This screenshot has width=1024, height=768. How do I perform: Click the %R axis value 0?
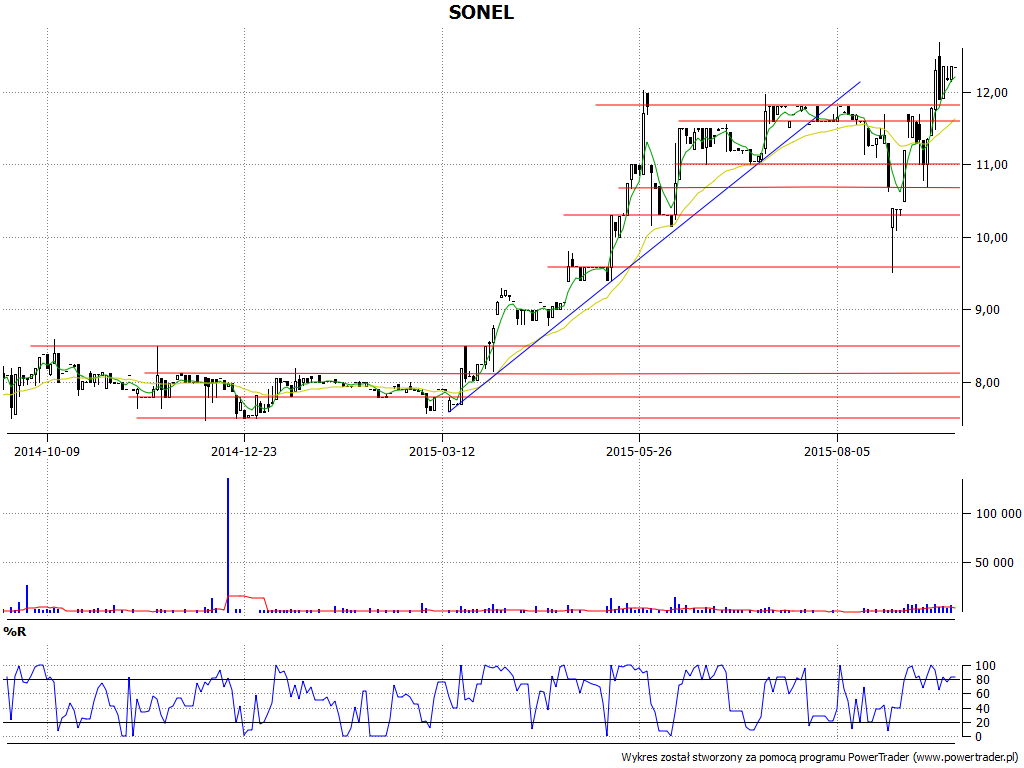click(978, 737)
